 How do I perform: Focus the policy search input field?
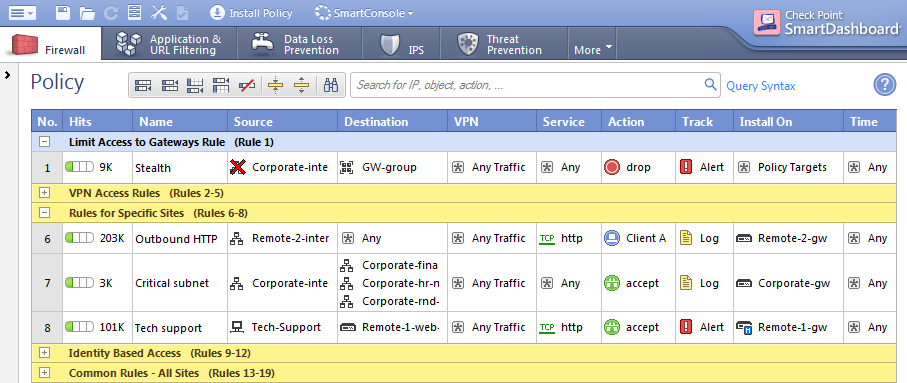(x=526, y=85)
